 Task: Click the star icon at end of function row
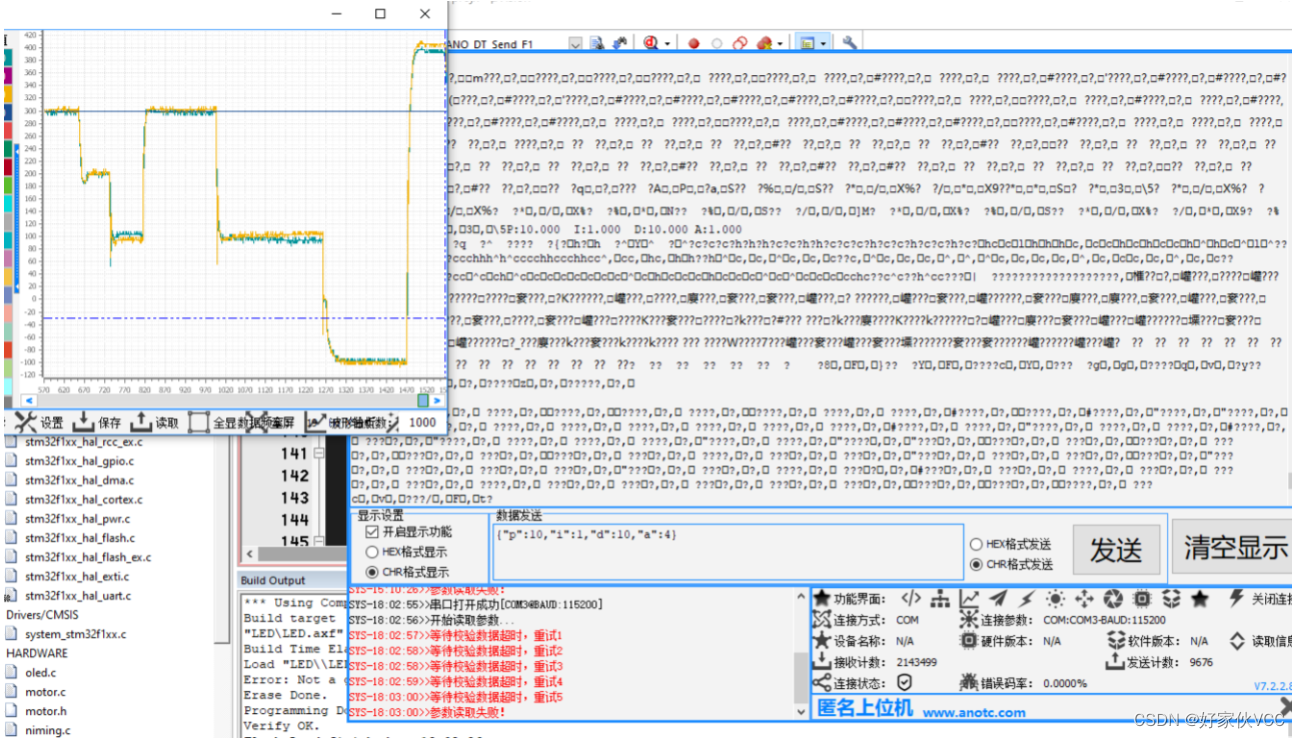point(1200,598)
